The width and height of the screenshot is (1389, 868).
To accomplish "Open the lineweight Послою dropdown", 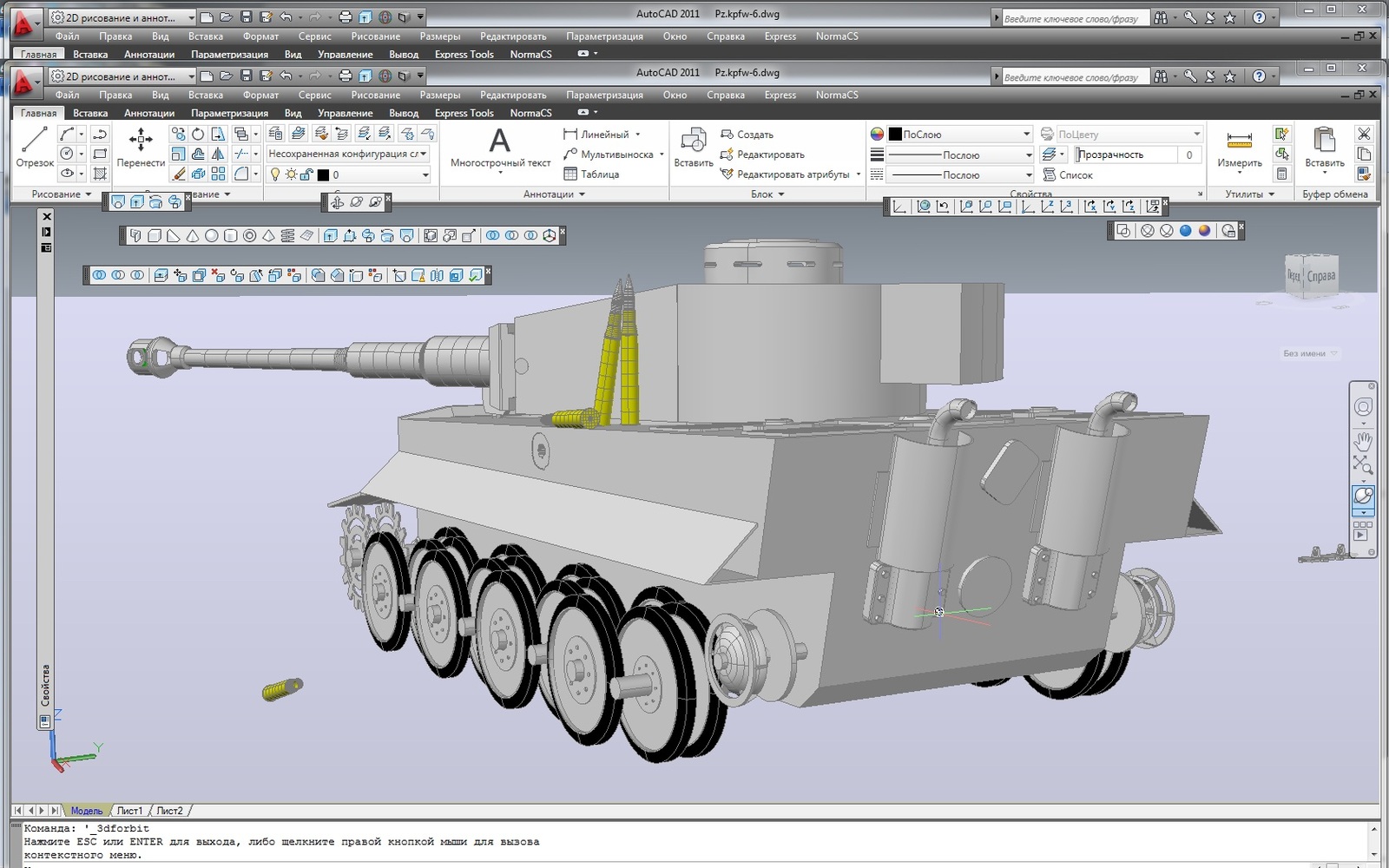I will tap(959, 155).
